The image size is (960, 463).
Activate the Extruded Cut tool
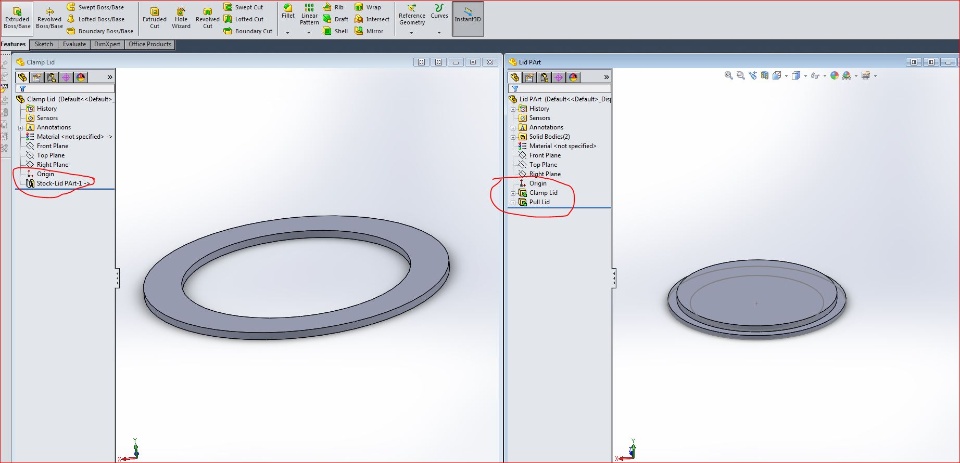[154, 18]
